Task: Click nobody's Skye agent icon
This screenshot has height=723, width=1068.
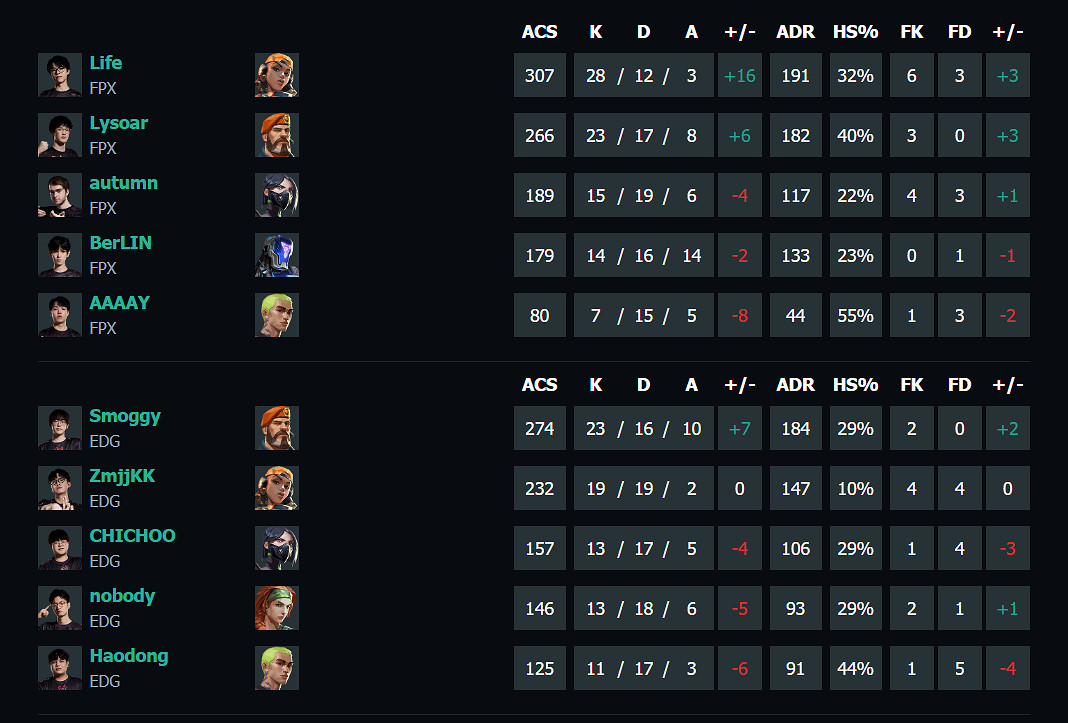Action: (277, 608)
